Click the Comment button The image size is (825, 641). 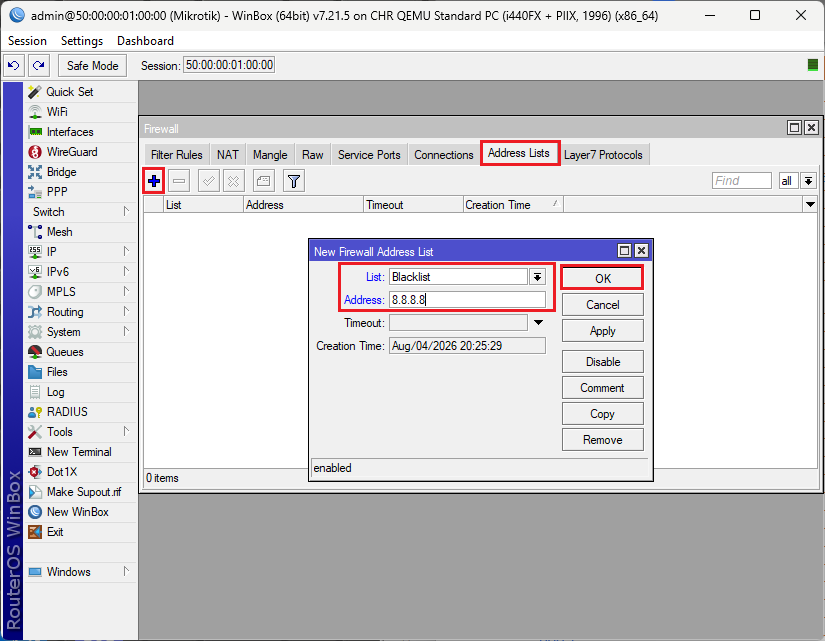[x=602, y=388]
